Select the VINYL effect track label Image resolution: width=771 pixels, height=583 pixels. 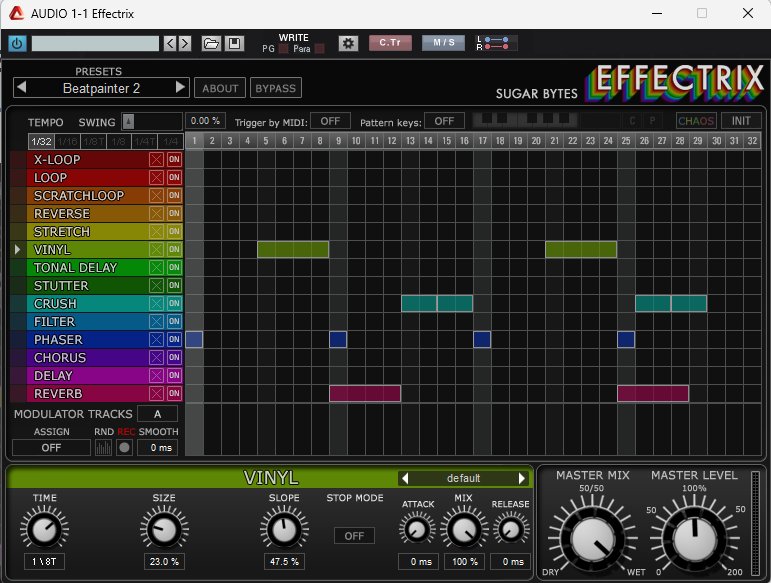click(x=52, y=250)
